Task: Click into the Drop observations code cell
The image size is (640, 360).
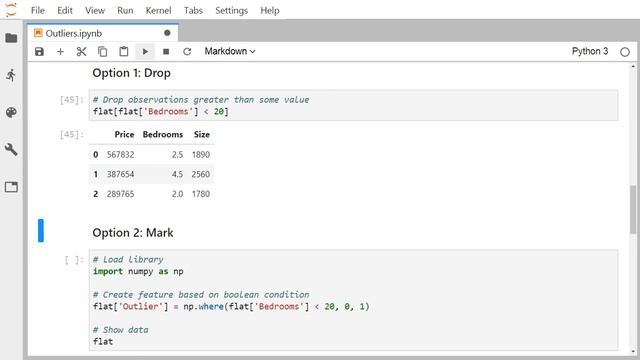Action: click(353, 105)
